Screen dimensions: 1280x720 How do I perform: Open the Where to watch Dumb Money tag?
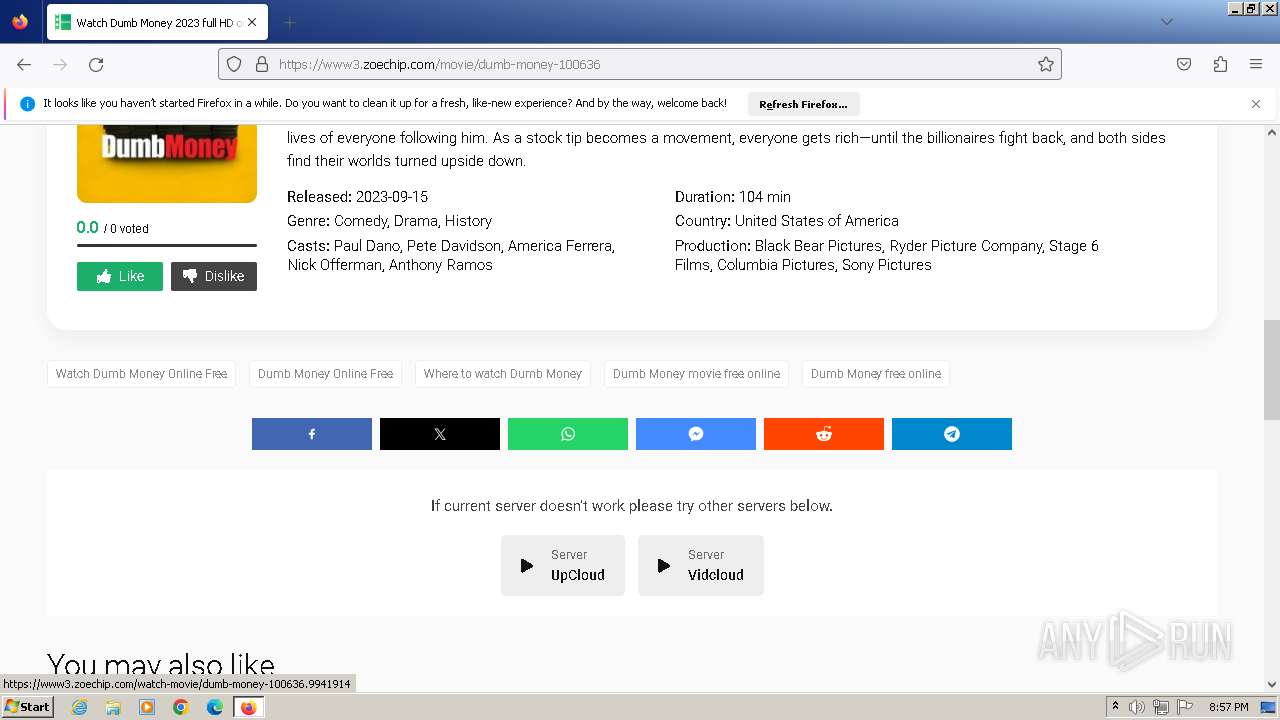pos(503,374)
